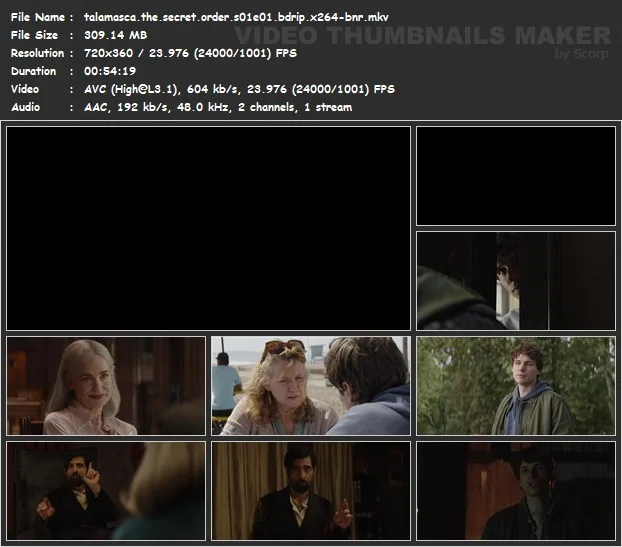Open thumbnail of young man standing among green trees
Viewport: 622px width, 547px height.
[516, 386]
